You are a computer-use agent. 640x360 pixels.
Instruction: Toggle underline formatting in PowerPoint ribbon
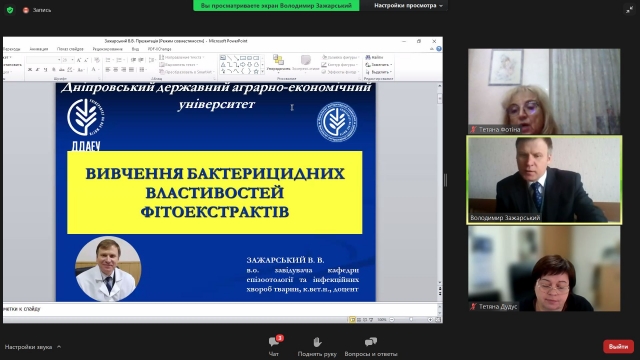click(x=45, y=70)
